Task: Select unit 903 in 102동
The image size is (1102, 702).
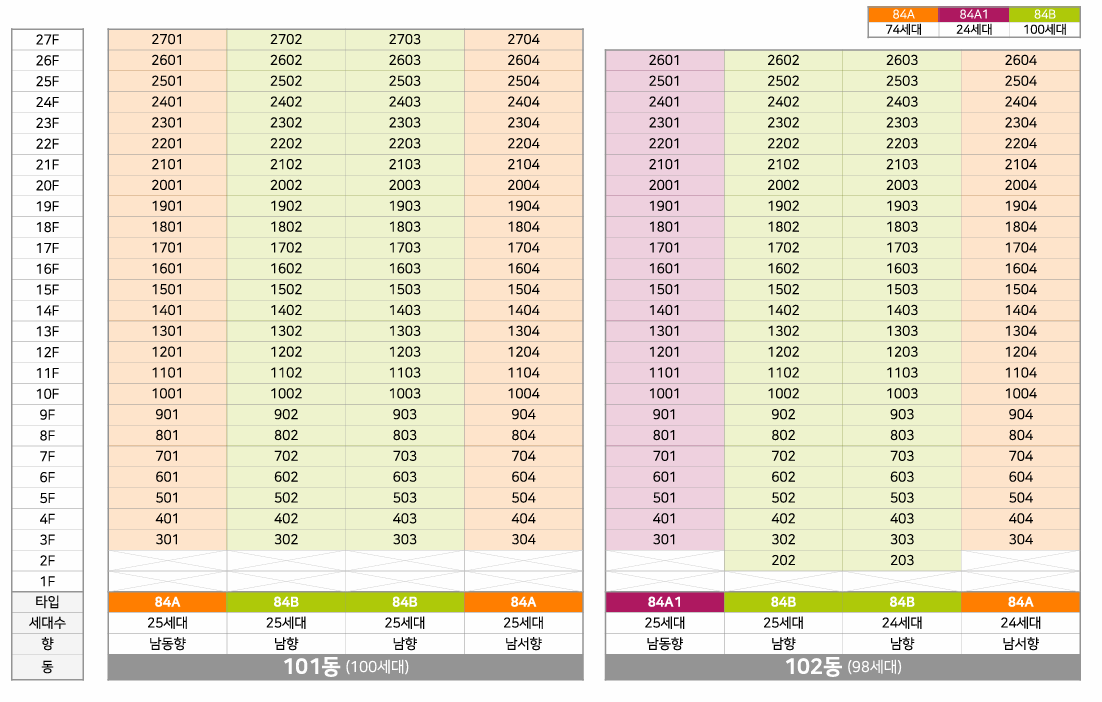Action: click(902, 415)
